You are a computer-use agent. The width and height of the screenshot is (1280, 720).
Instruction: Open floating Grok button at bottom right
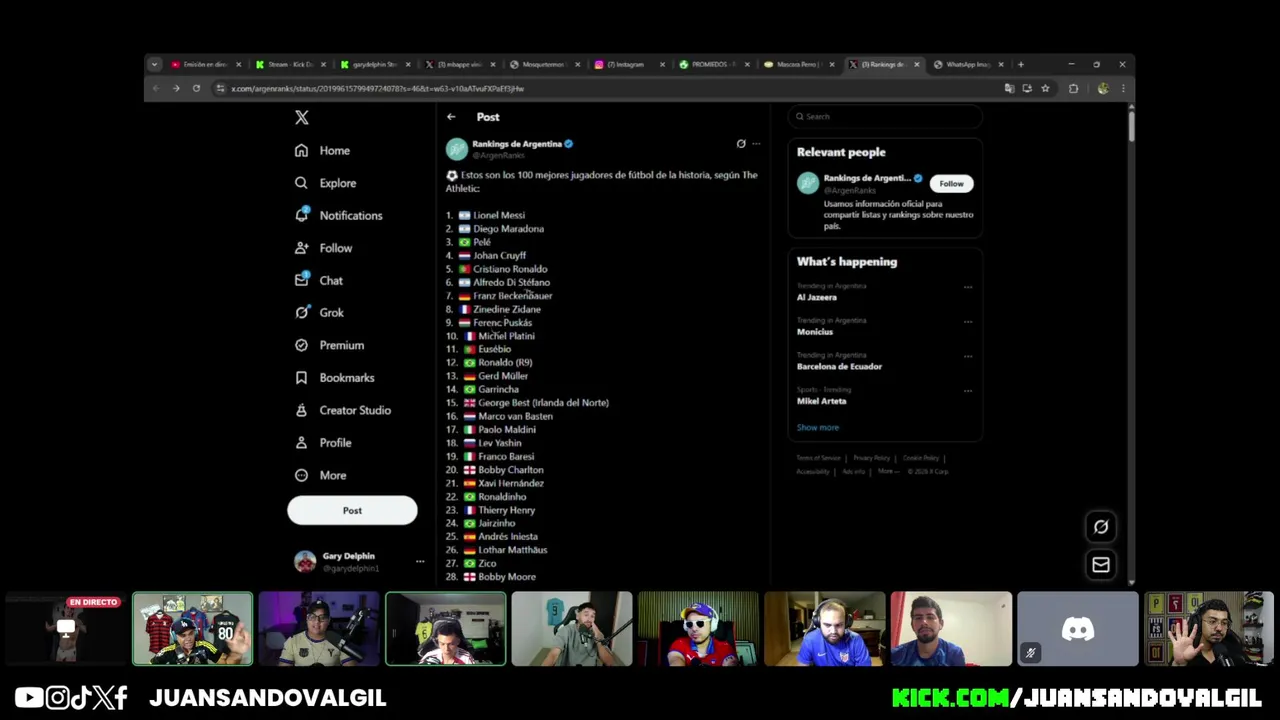click(1101, 527)
